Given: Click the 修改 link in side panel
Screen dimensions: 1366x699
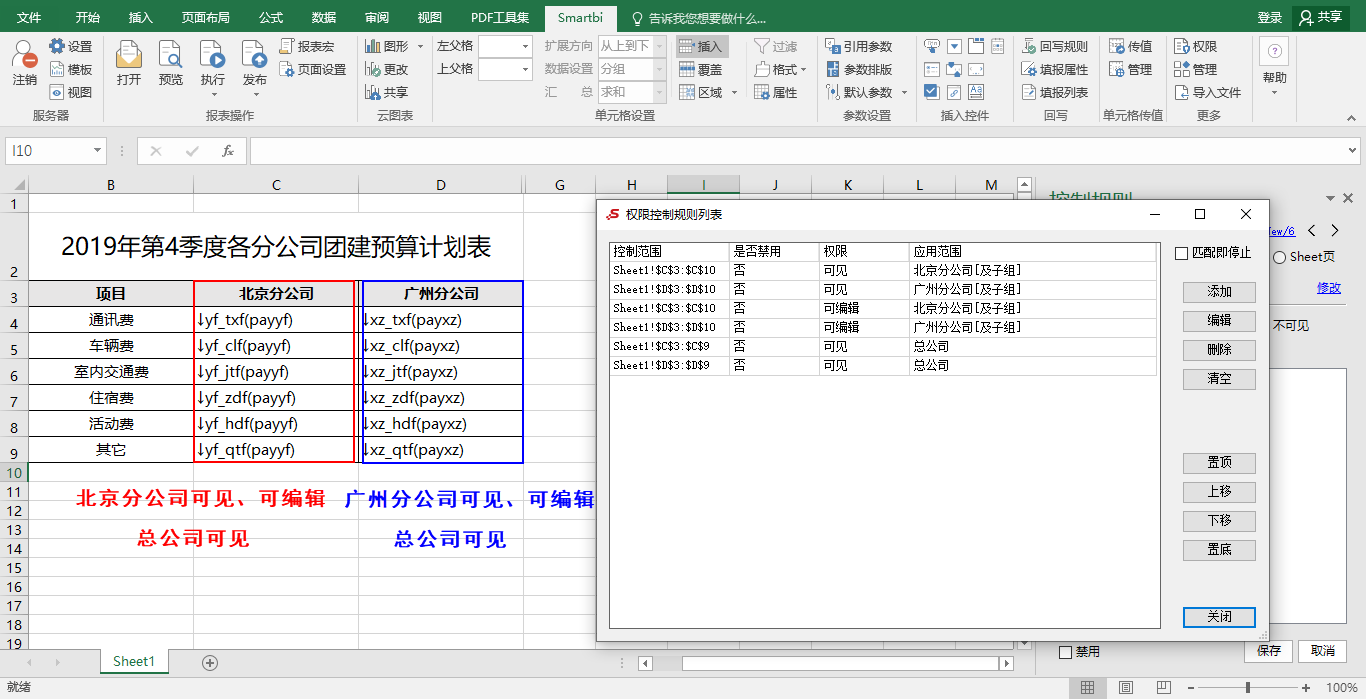Looking at the screenshot, I should pos(1328,288).
